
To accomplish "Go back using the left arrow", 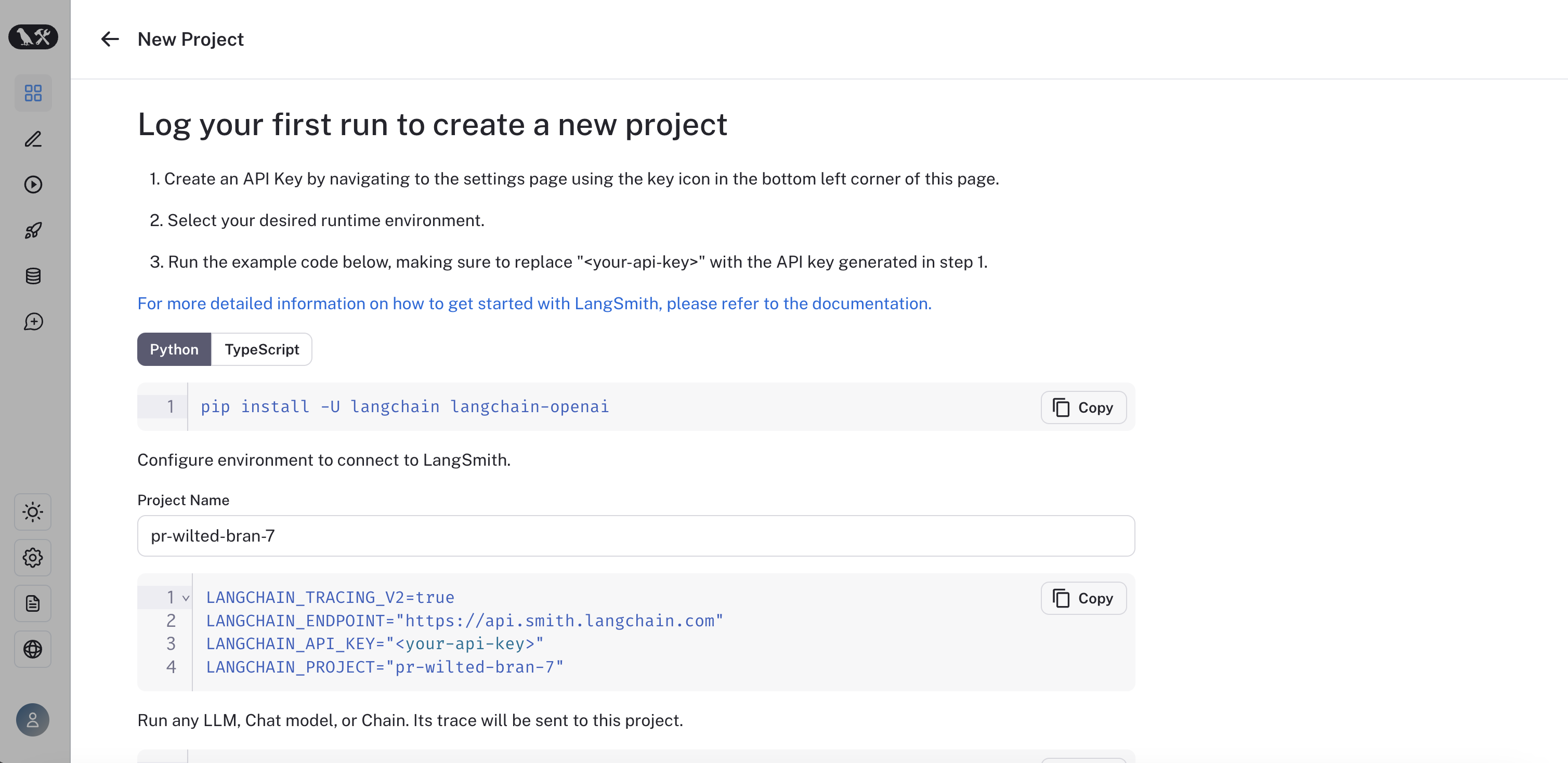I will tap(110, 40).
